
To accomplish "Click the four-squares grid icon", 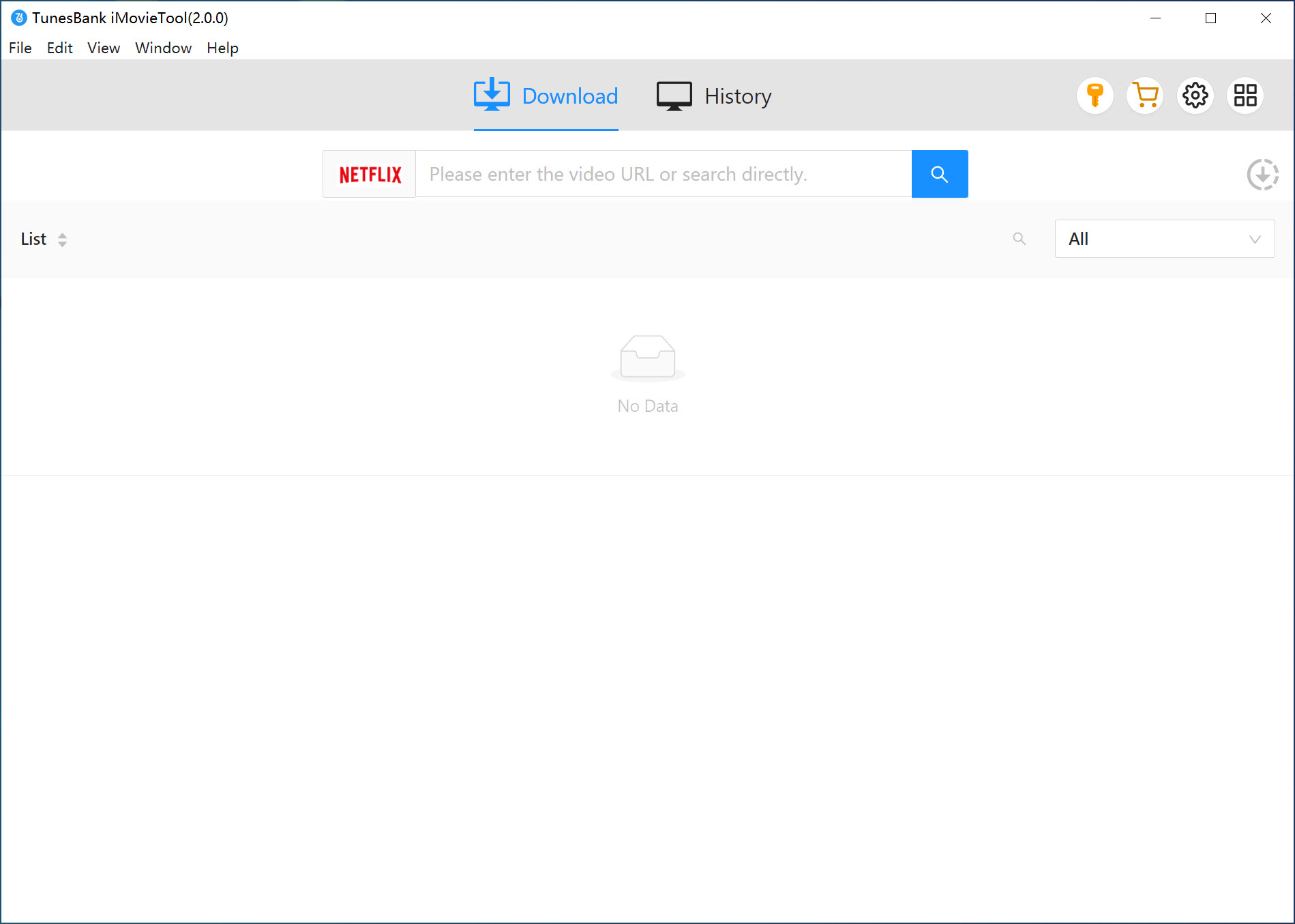I will (x=1245, y=95).
